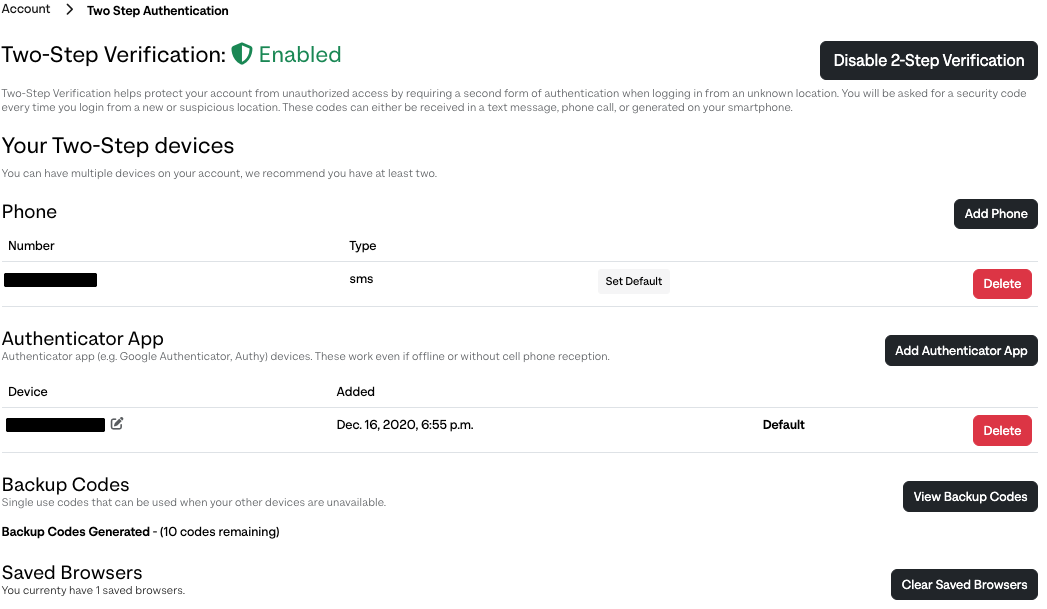
Task: Click the Dec. 16, 2020 added date
Action: click(405, 425)
